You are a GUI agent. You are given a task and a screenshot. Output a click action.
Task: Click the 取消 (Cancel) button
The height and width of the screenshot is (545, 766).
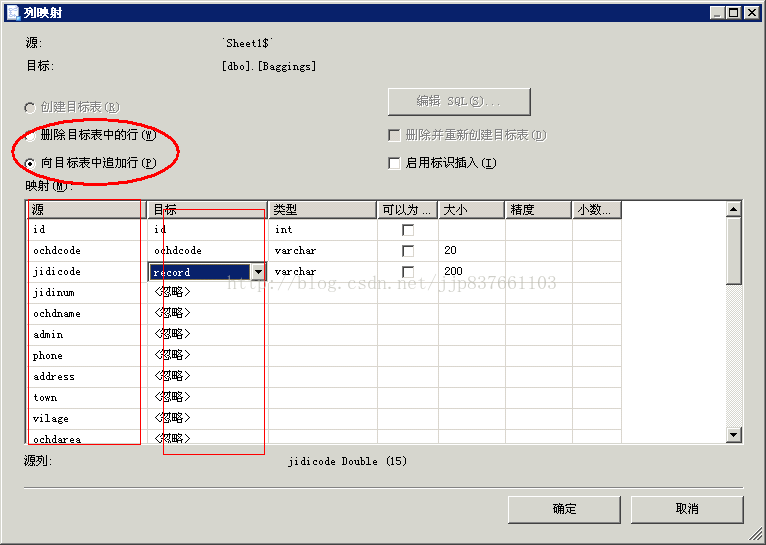(687, 509)
